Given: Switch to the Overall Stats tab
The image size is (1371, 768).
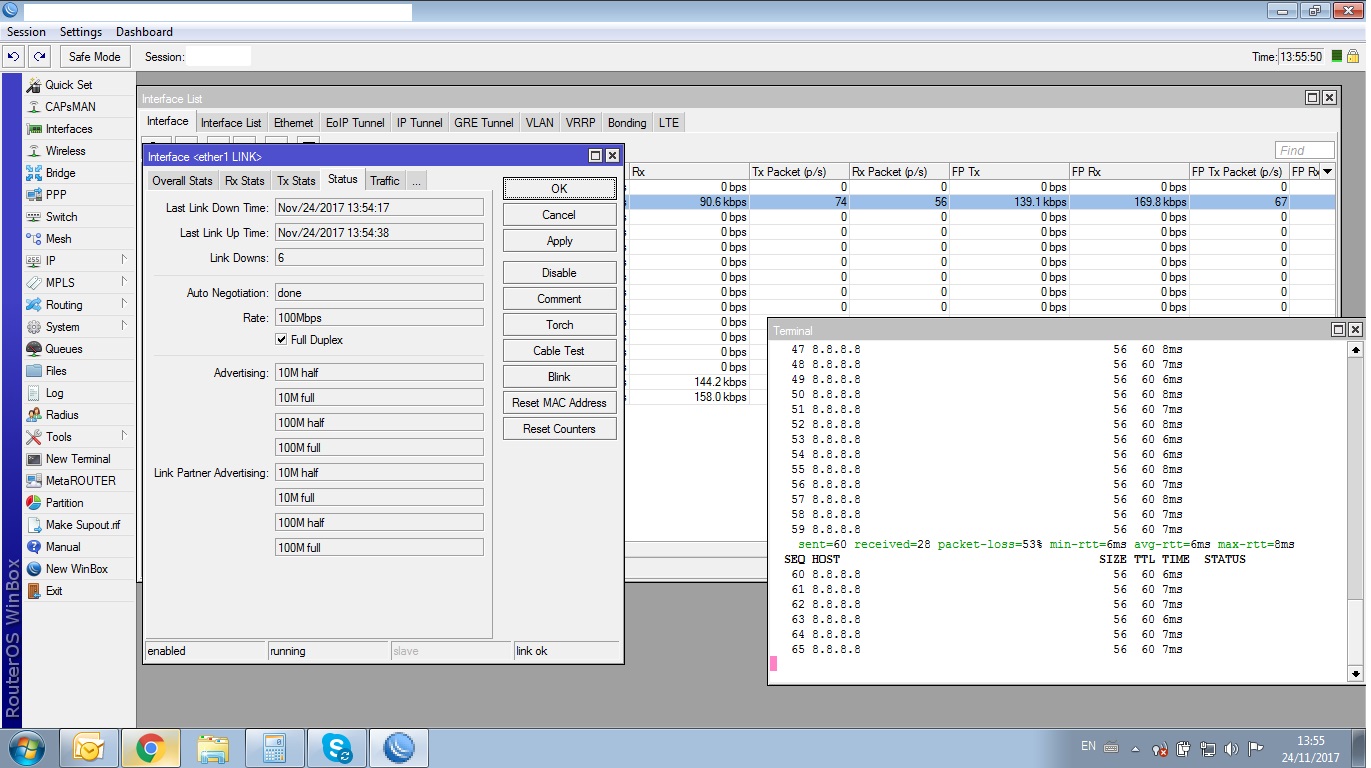Looking at the screenshot, I should point(182,180).
